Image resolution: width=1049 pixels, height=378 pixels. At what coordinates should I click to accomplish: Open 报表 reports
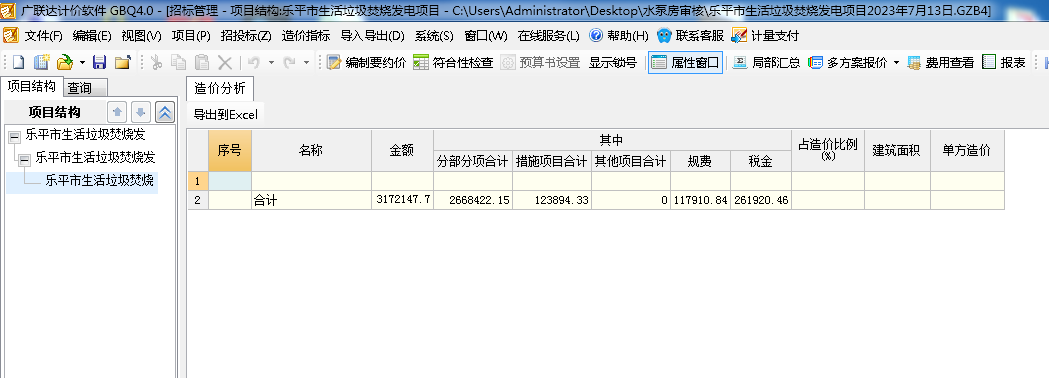[1004, 63]
